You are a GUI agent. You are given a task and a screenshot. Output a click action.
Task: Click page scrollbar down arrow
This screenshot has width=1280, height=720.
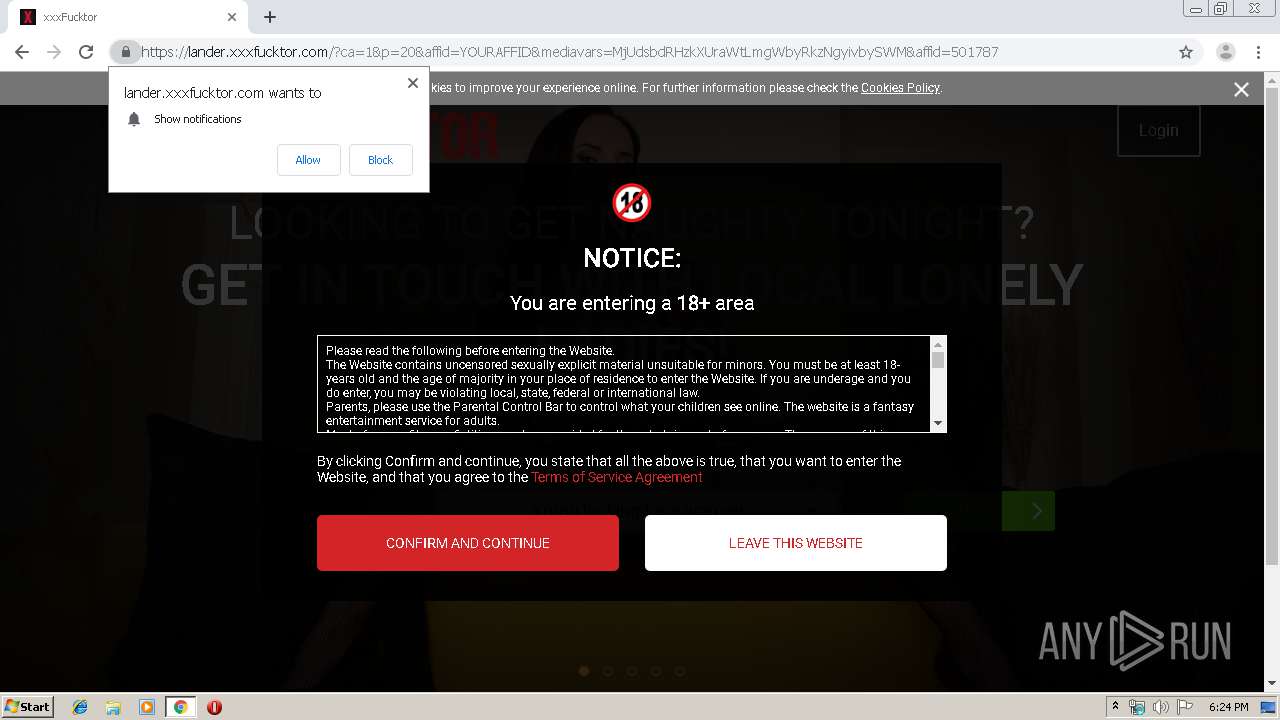tap(1272, 683)
